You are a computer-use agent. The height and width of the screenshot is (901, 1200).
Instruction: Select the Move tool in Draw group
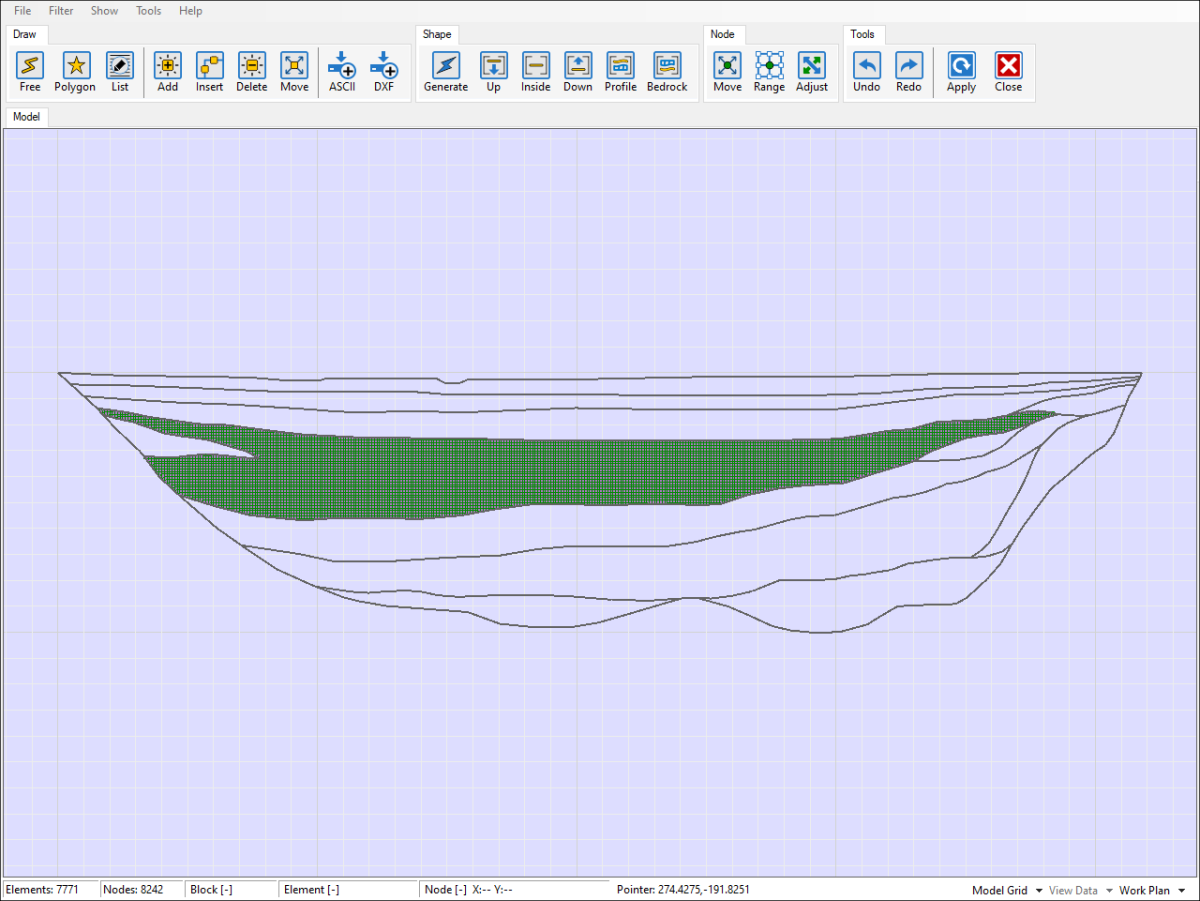pyautogui.click(x=294, y=73)
